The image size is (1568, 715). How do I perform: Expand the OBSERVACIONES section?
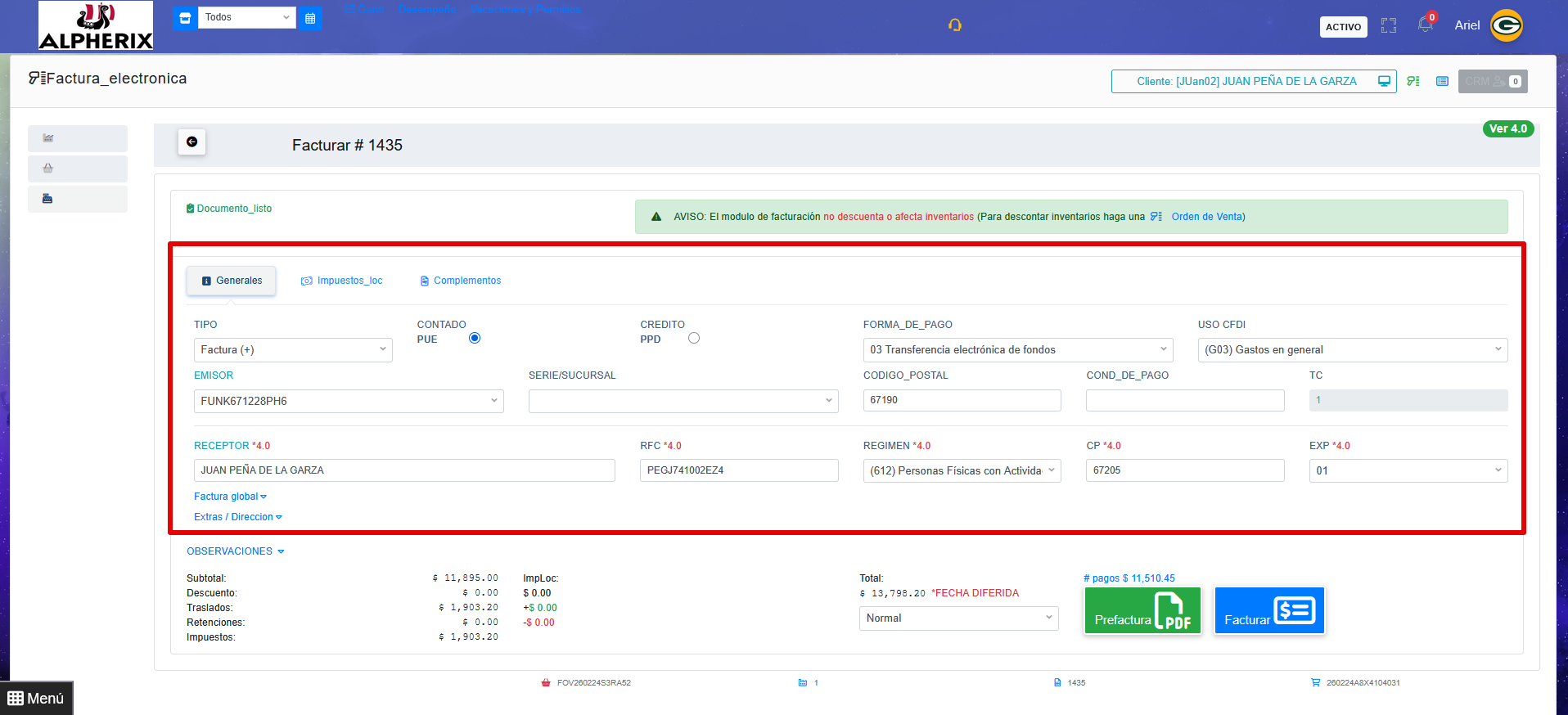click(x=235, y=551)
